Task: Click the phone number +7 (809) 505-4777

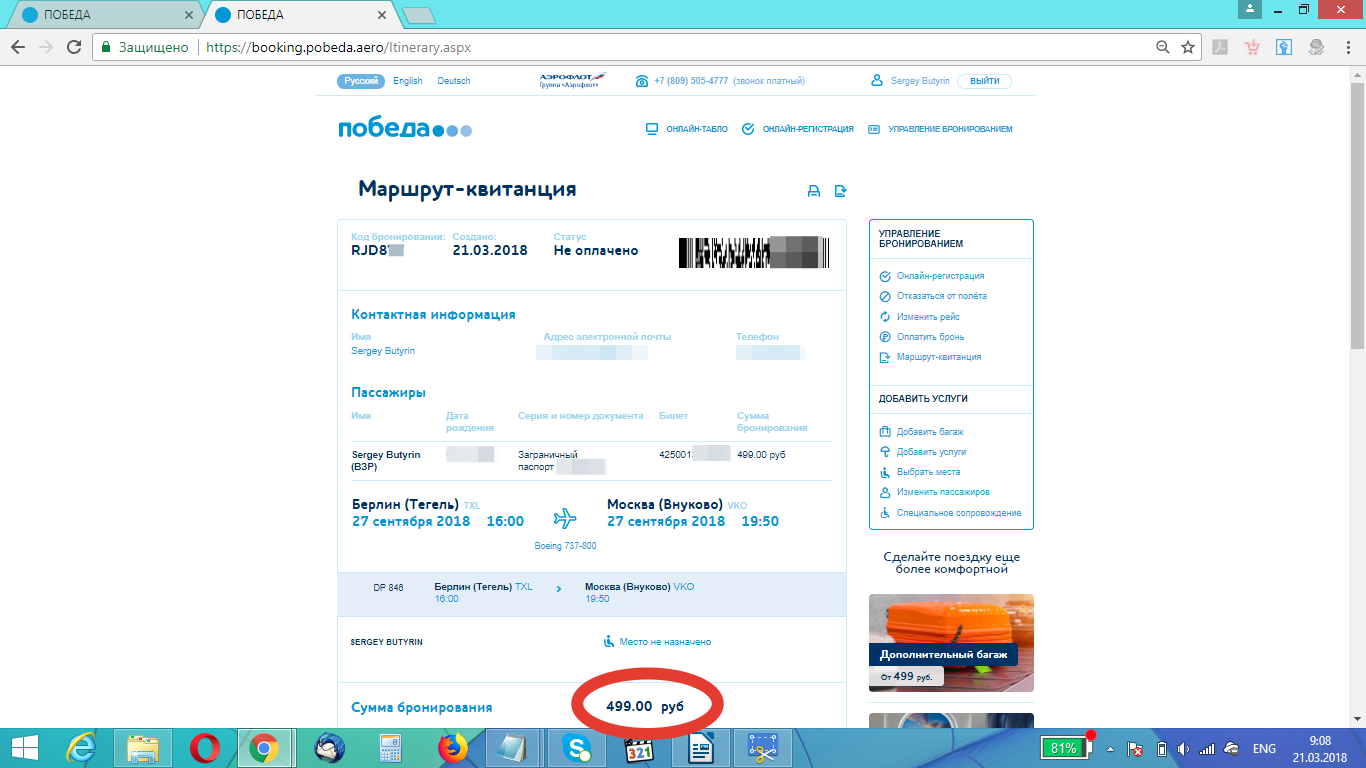Action: coord(691,81)
